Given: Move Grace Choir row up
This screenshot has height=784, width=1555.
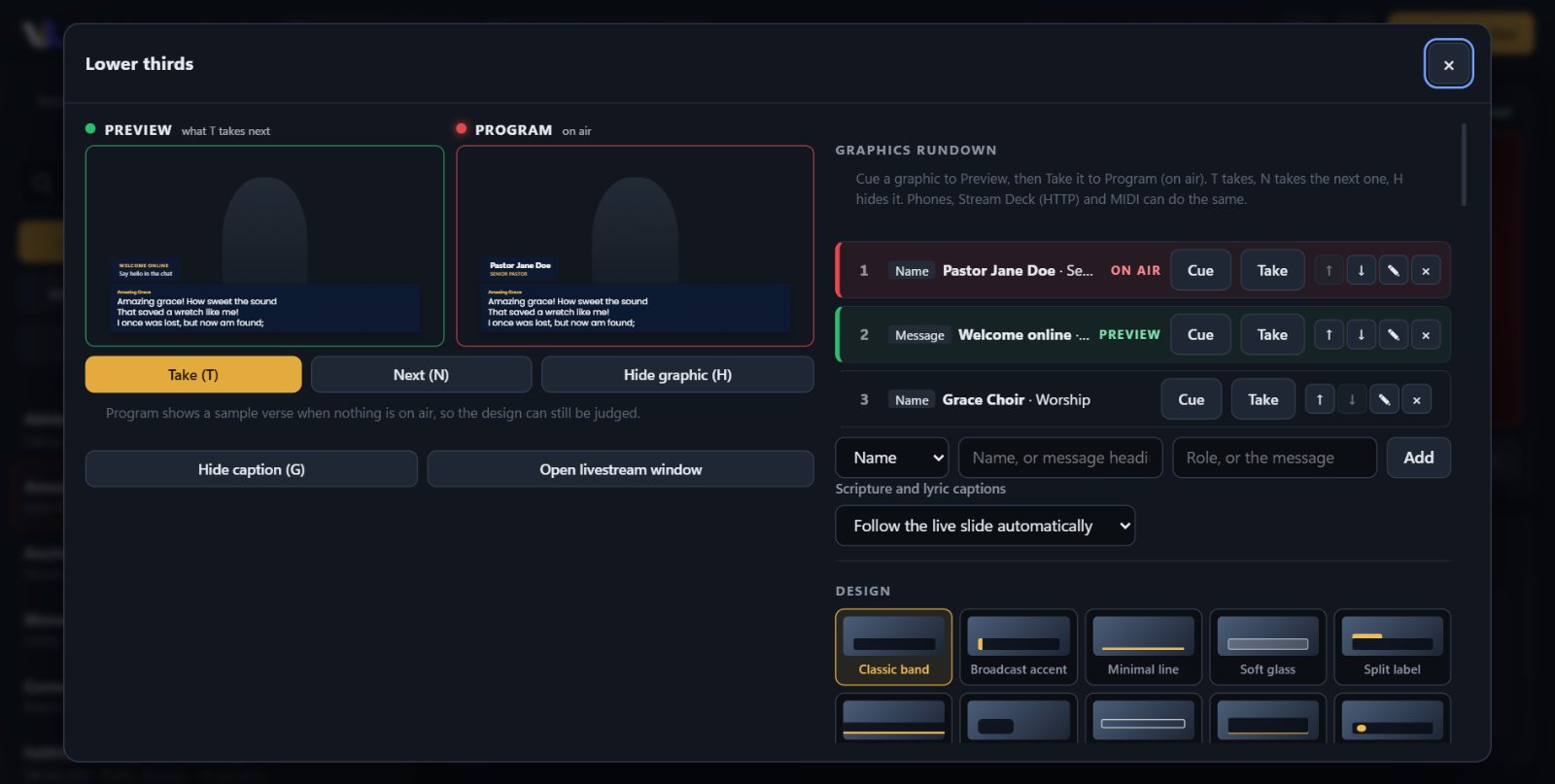Looking at the screenshot, I should (1320, 399).
